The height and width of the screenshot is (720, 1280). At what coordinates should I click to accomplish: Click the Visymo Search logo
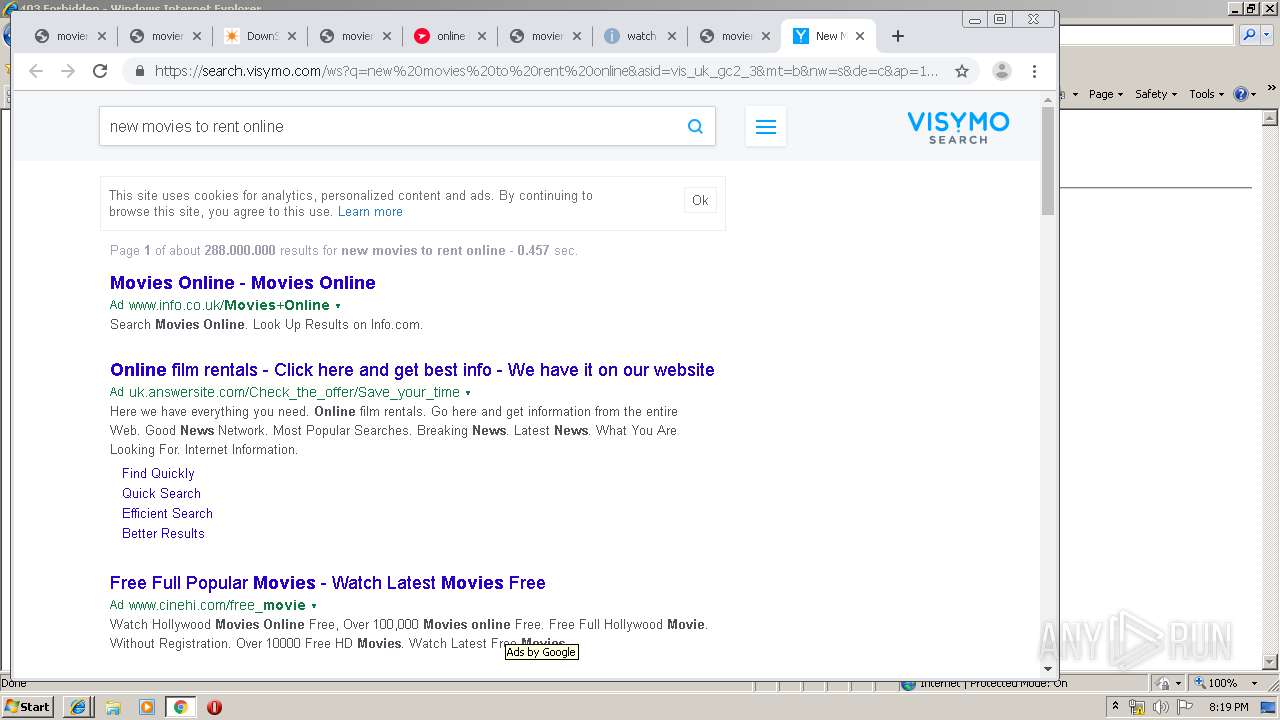(x=958, y=127)
